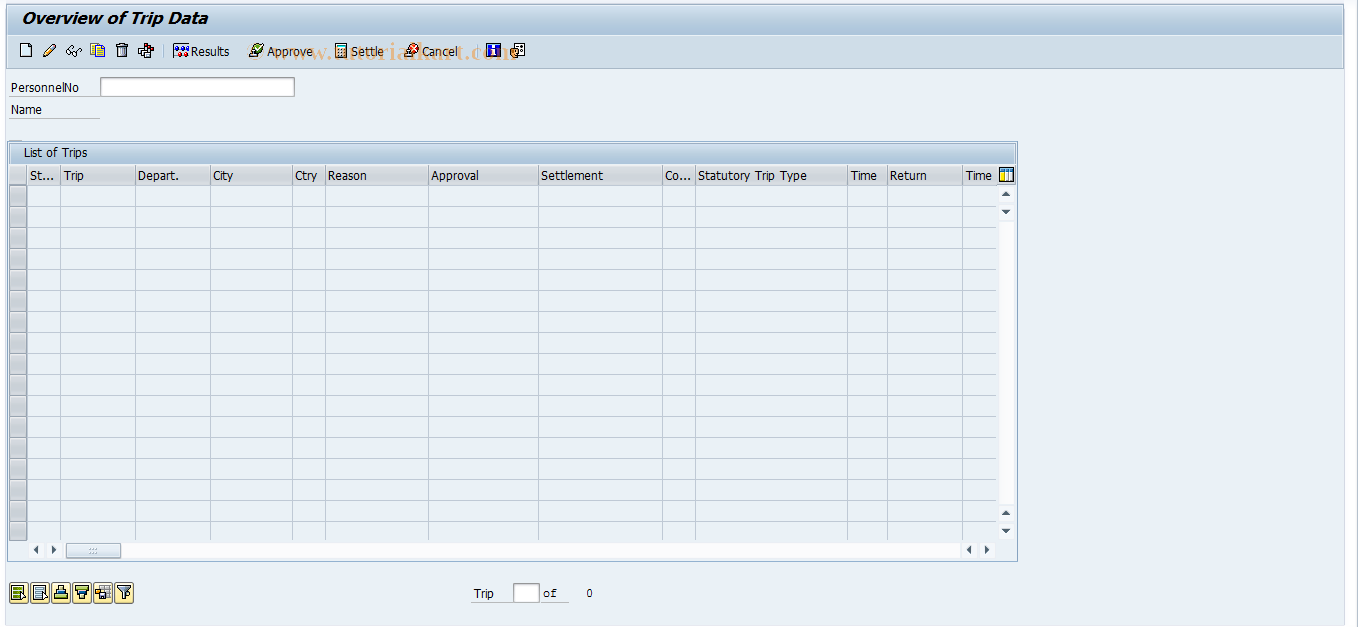This screenshot has height=627, width=1358.
Task: Focus the PersonnelNo input field
Action: [197, 87]
